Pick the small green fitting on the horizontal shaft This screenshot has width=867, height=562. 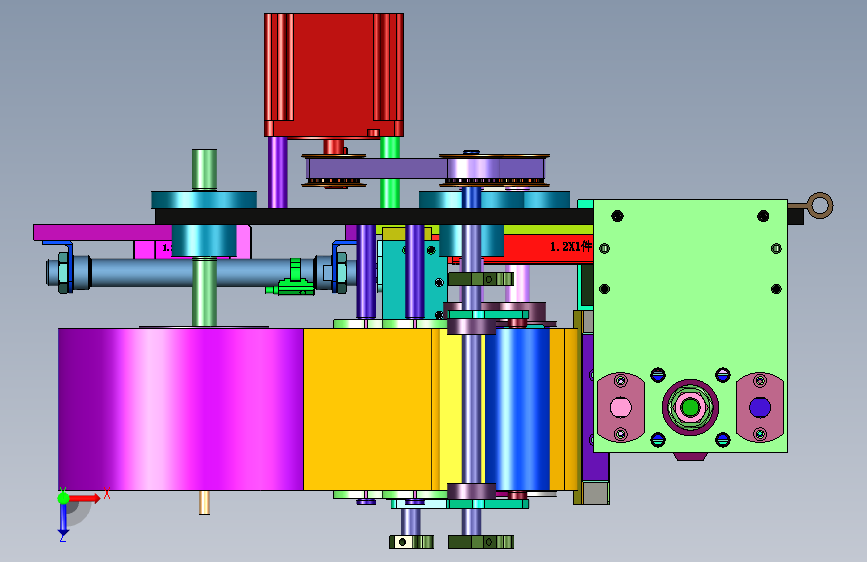coord(291,279)
